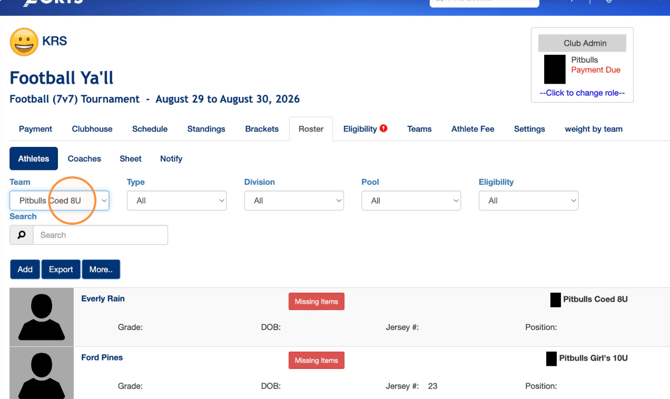The width and height of the screenshot is (670, 399).
Task: Click the Export button
Action: pyautogui.click(x=61, y=269)
